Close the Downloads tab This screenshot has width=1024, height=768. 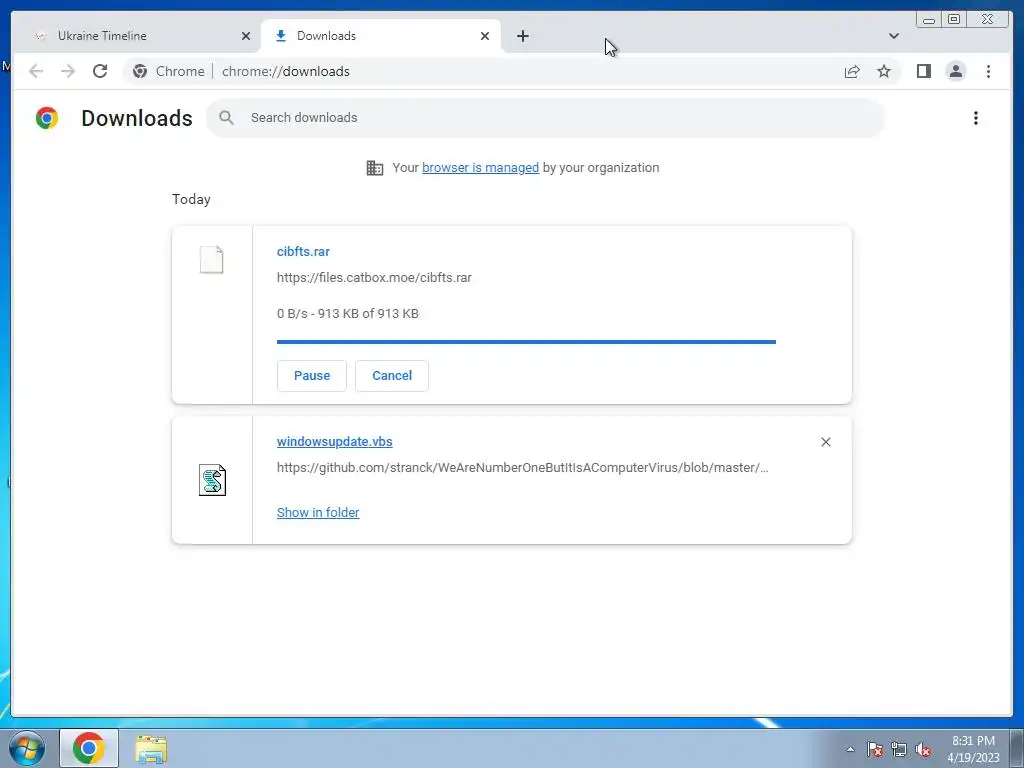485,36
